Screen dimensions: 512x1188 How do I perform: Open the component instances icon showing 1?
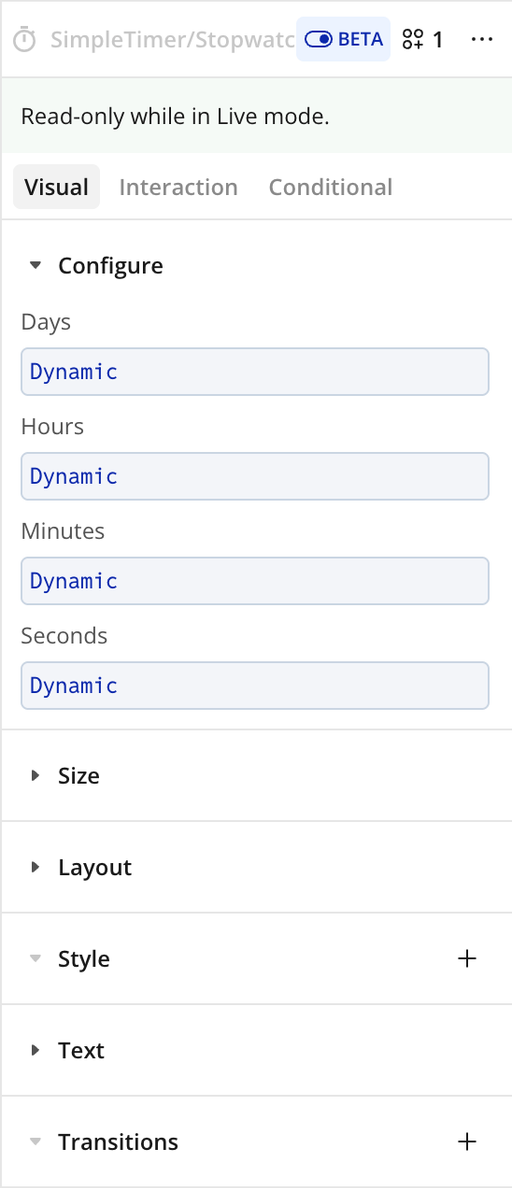[x=423, y=39]
